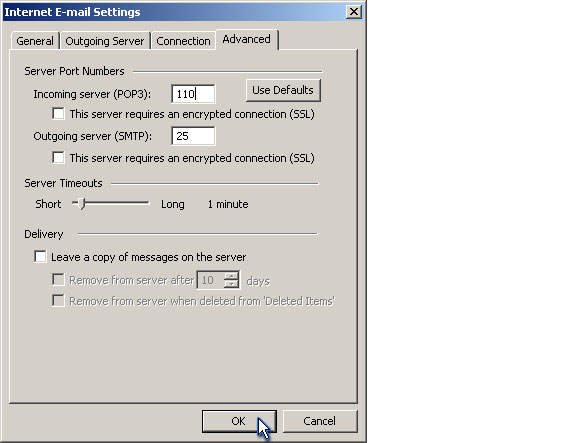Enable SSL for the incoming POP3 server
Screen dimensions: 576x443
coord(58,114)
